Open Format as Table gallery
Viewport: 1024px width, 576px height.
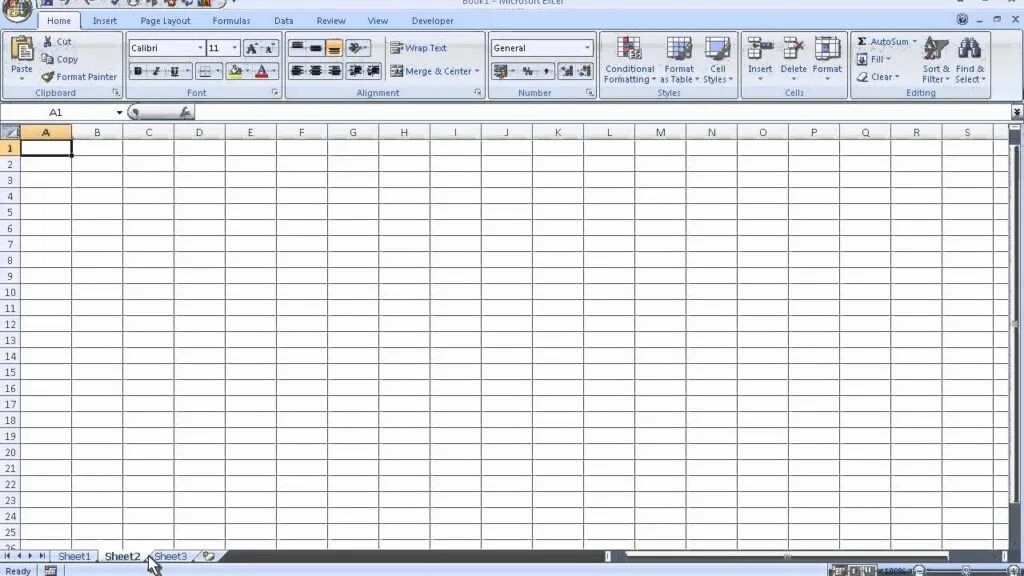(679, 60)
